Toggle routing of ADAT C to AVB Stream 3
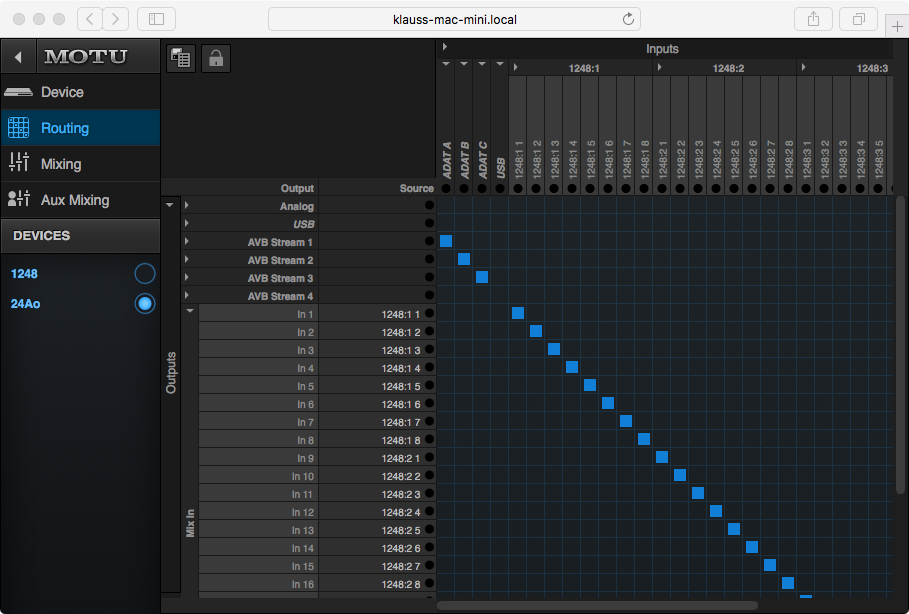This screenshot has width=909, height=614. tap(482, 277)
